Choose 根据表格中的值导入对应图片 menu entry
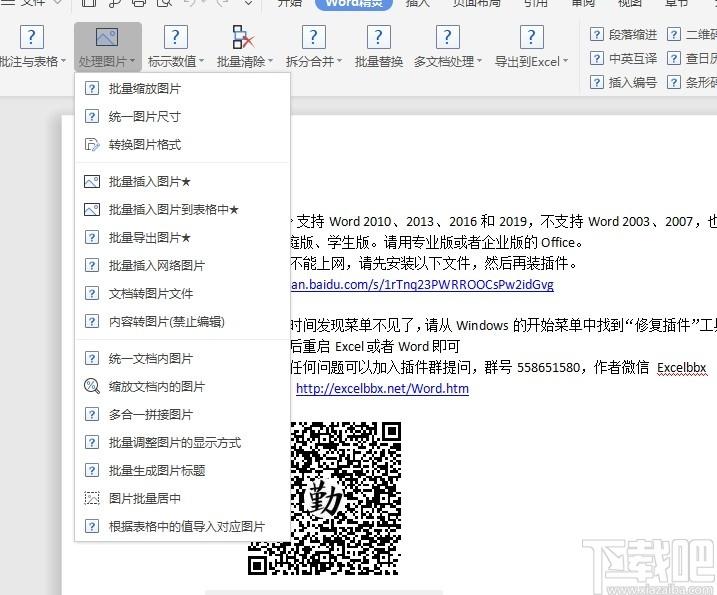717x595 pixels. pyautogui.click(x=182, y=526)
